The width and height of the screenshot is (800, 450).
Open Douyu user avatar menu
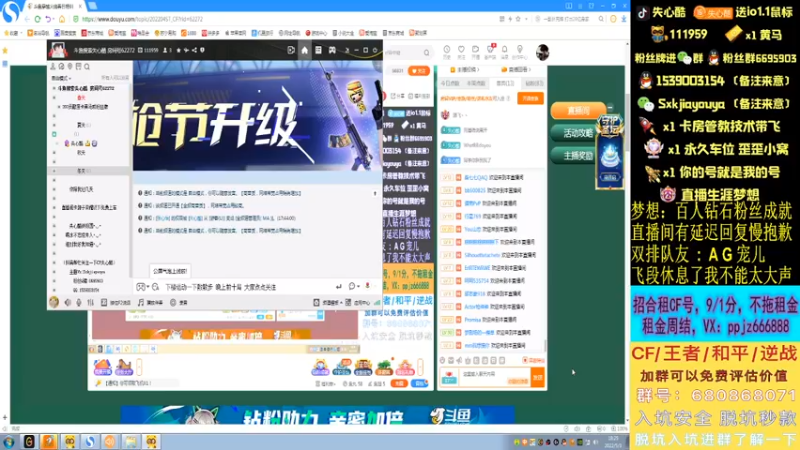tap(542, 52)
